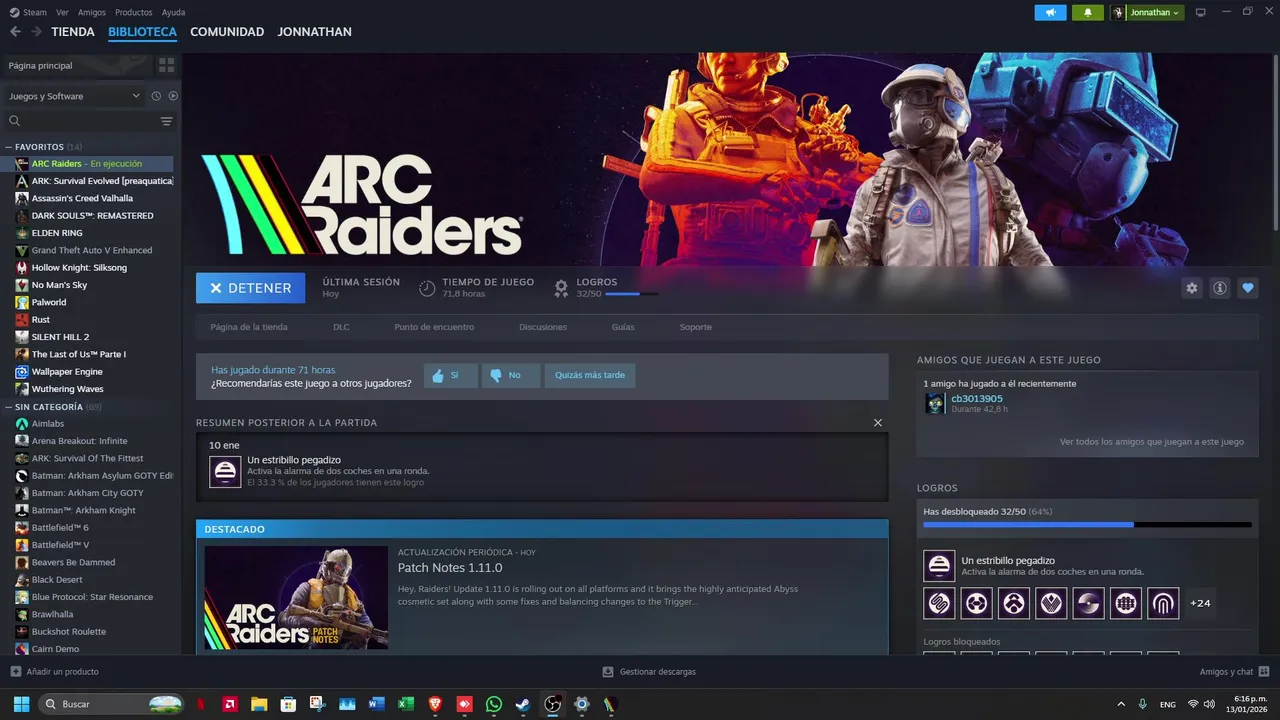This screenshot has width=1280, height=720.
Task: Click the recent activity clock filter icon
Action: coord(156,96)
